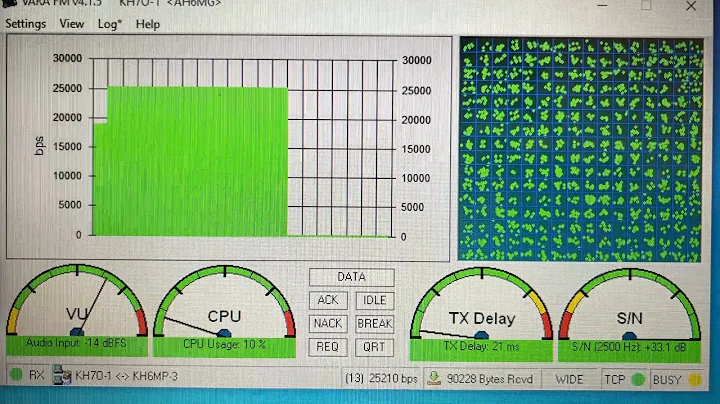
Task: Click the green TCP status LED
Action: tap(638, 379)
